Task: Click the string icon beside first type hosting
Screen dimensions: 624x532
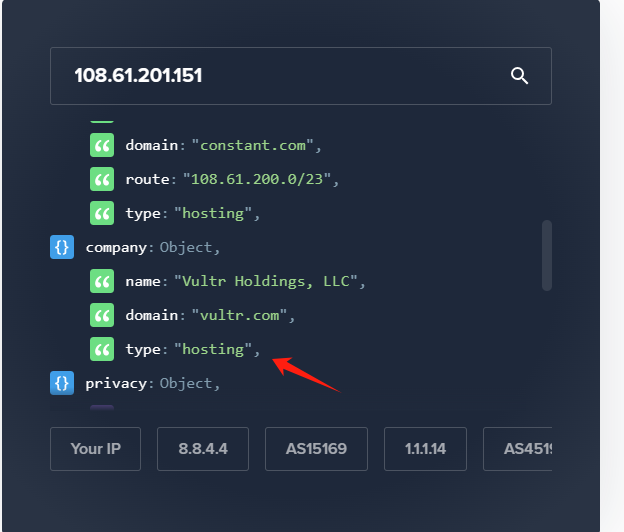Action: pyautogui.click(x=102, y=213)
